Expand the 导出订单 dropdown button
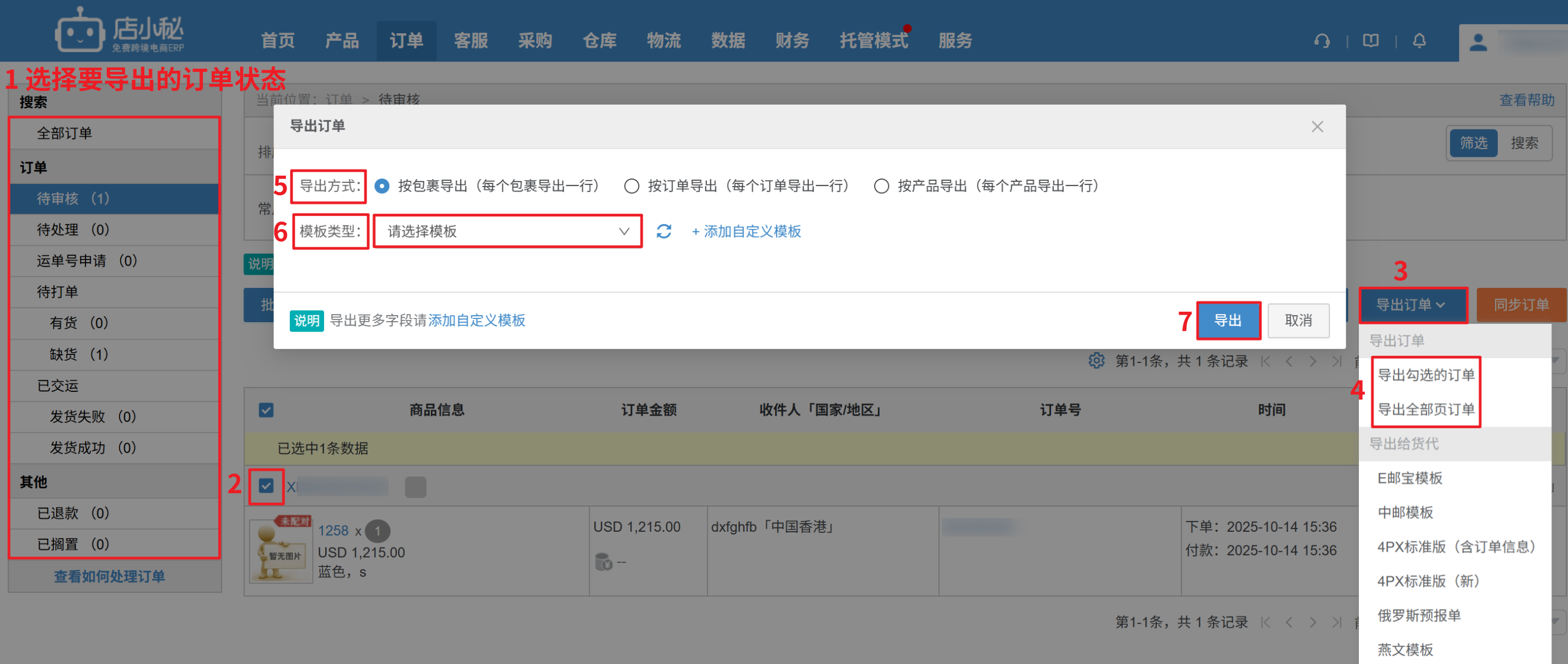Viewport: 1568px width, 664px height. (x=1412, y=305)
